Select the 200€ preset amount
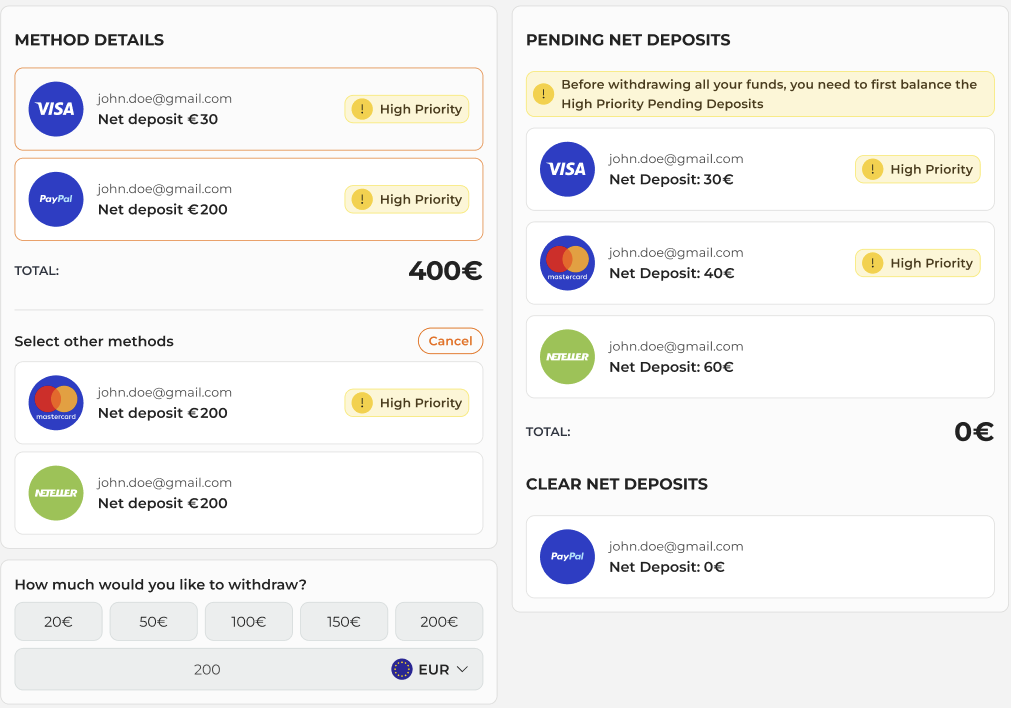Screen dimensions: 1011x708 tap(439, 621)
